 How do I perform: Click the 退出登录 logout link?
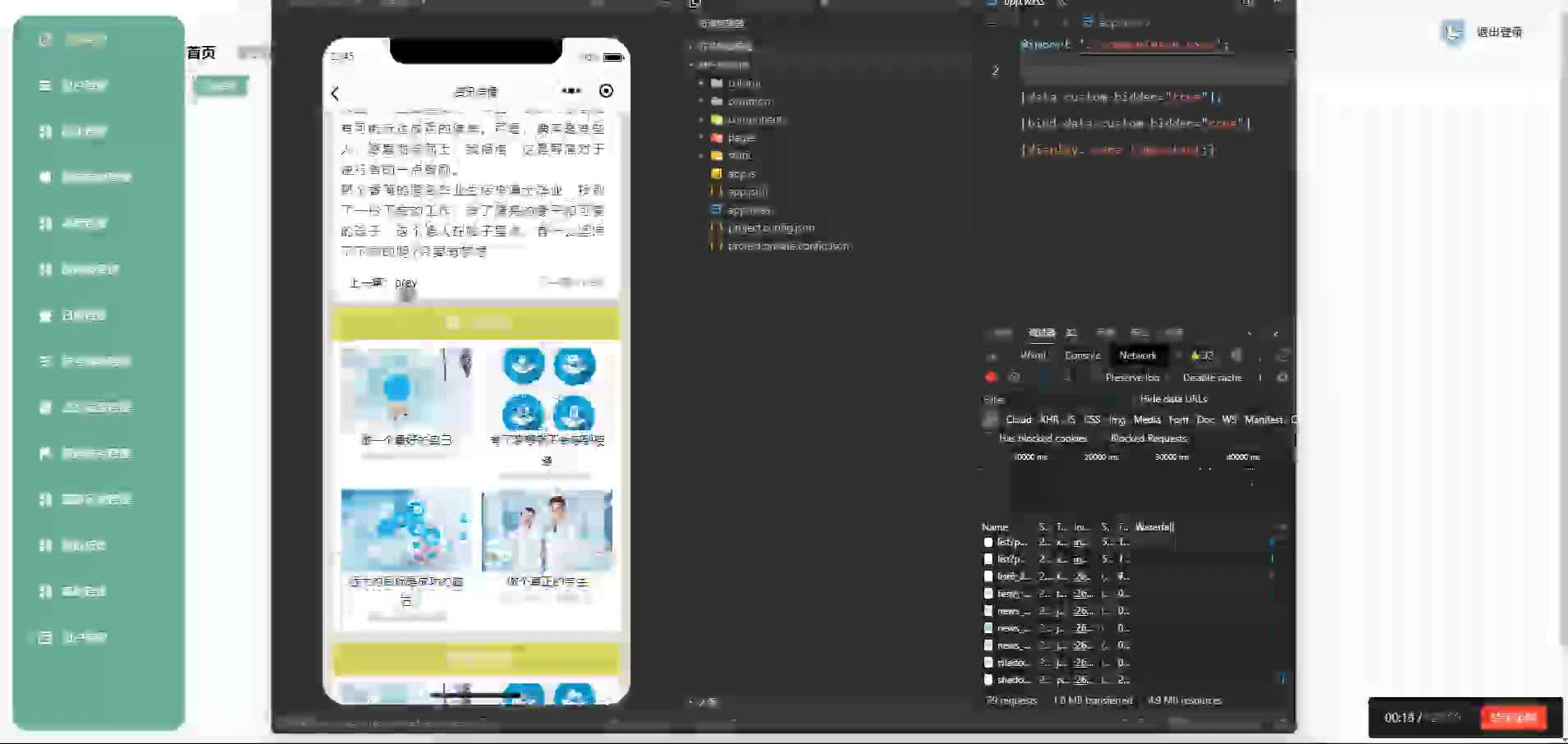(x=1499, y=32)
